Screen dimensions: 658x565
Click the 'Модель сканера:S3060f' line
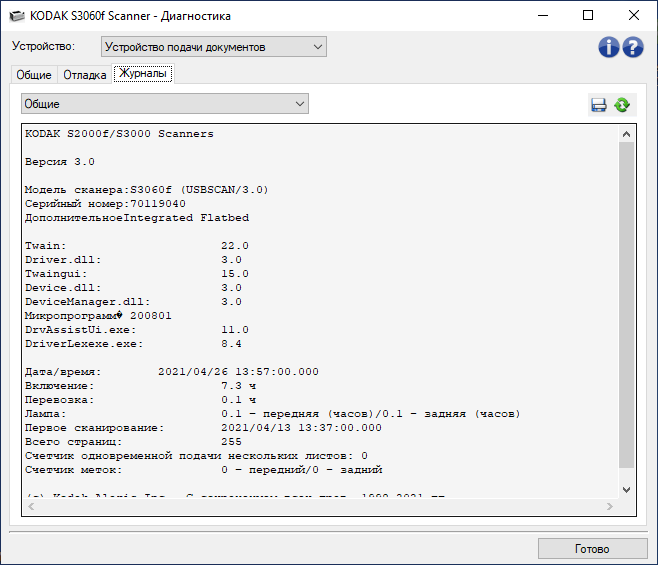(x=146, y=190)
